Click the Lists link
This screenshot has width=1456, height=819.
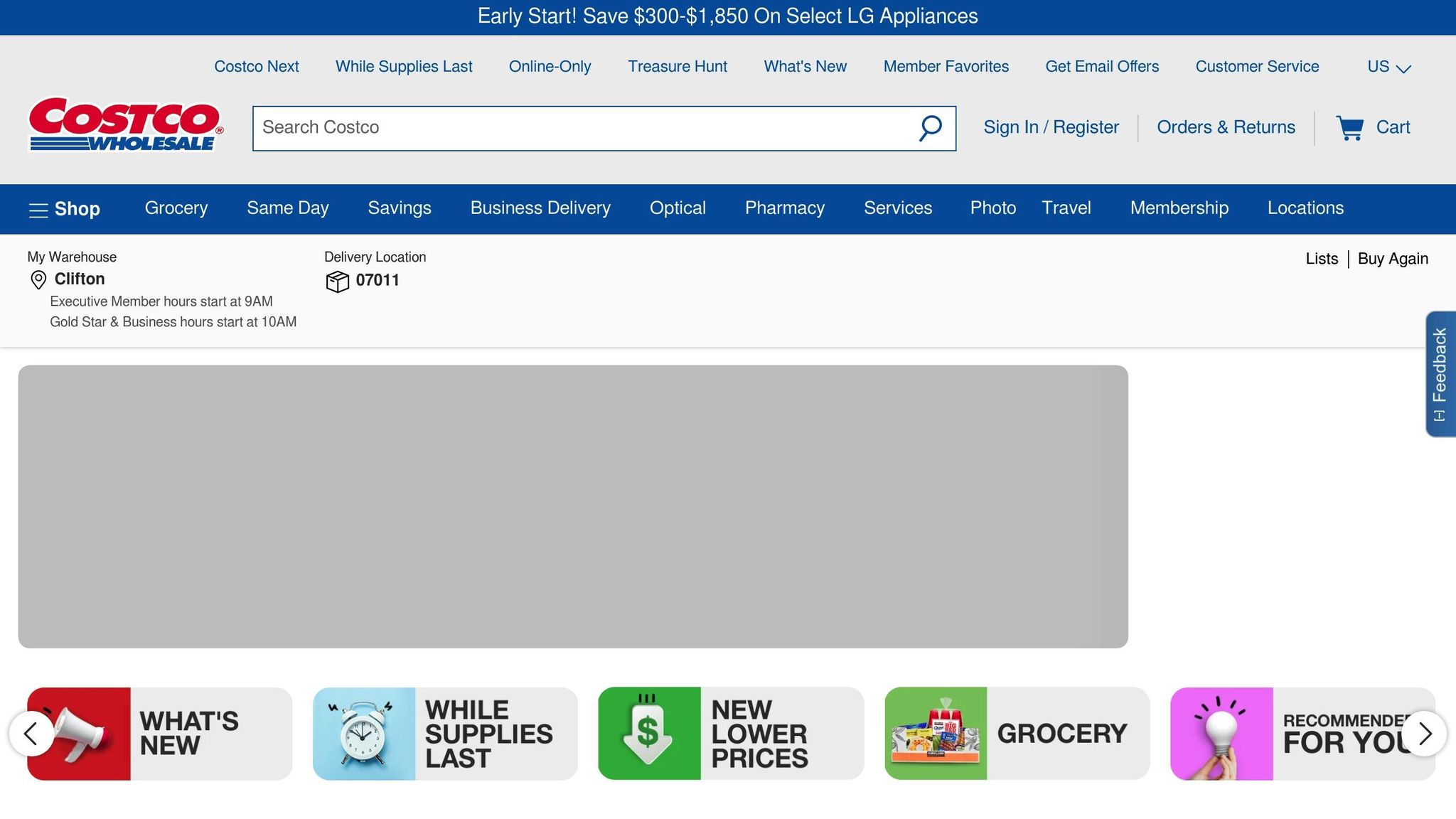click(x=1322, y=259)
